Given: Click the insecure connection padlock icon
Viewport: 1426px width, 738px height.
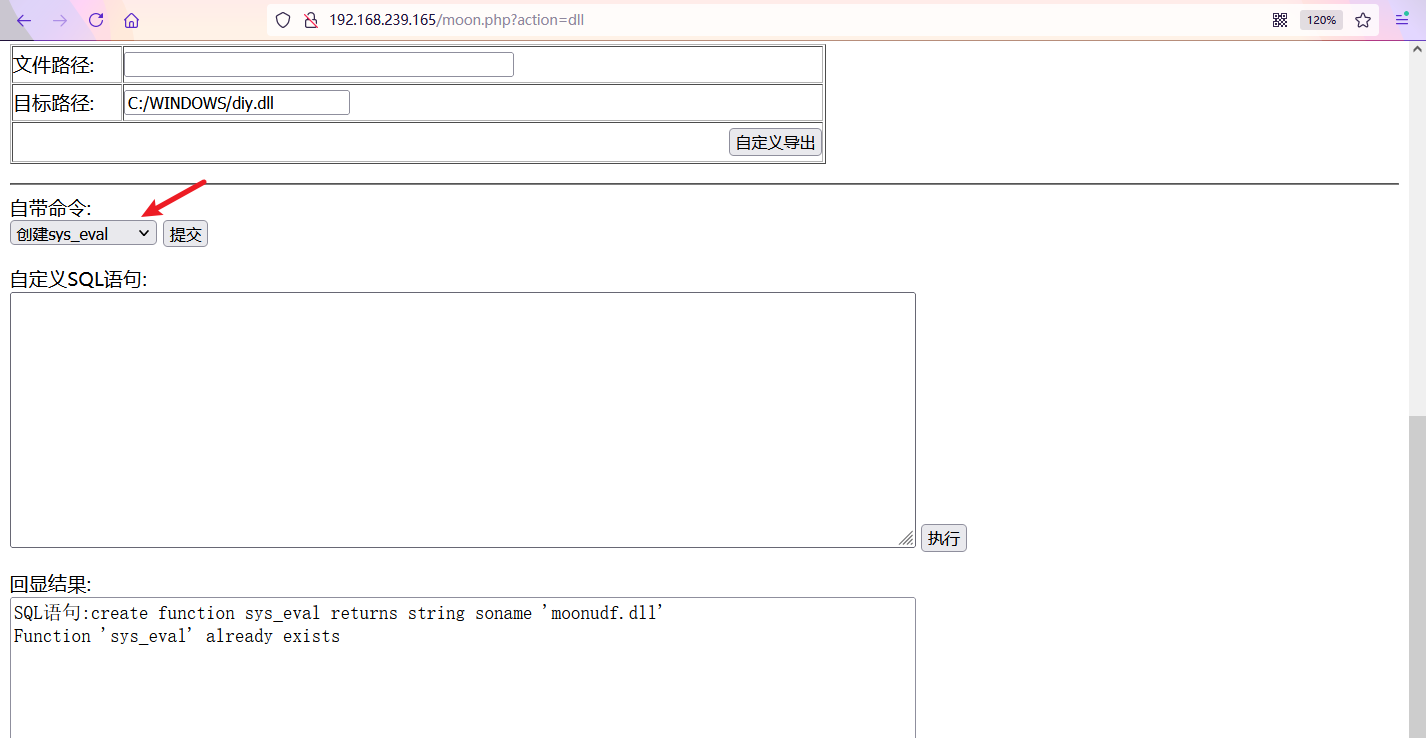Looking at the screenshot, I should (310, 20).
